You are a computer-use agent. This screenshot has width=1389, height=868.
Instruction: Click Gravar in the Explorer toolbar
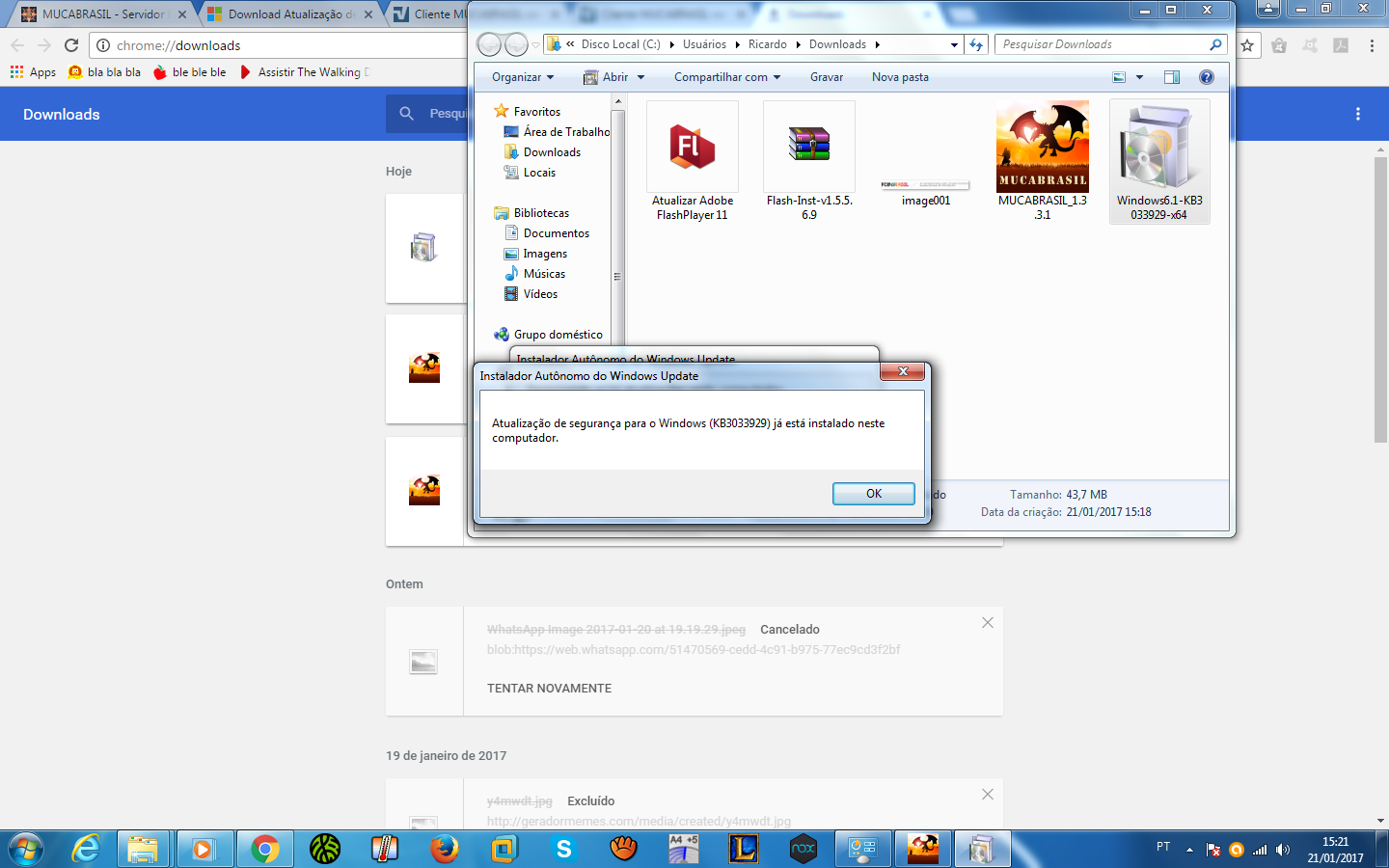coord(826,77)
